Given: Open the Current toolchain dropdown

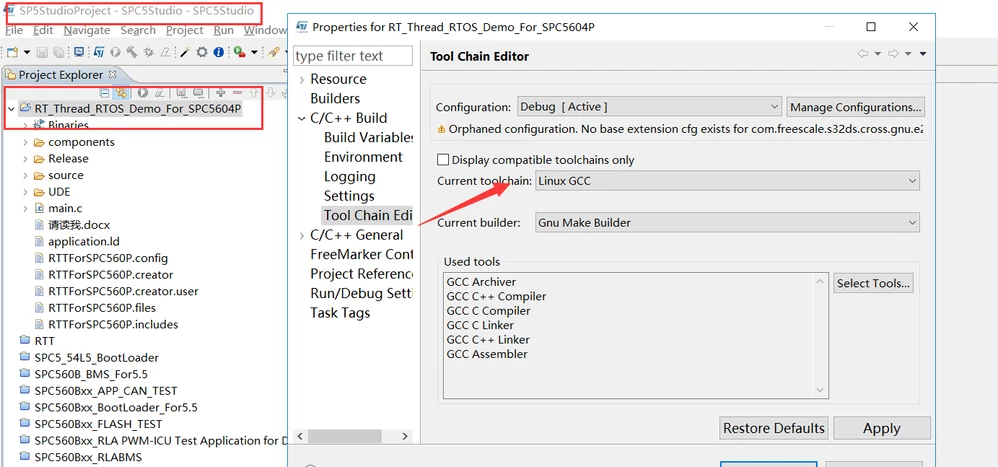Looking at the screenshot, I should 727,181.
